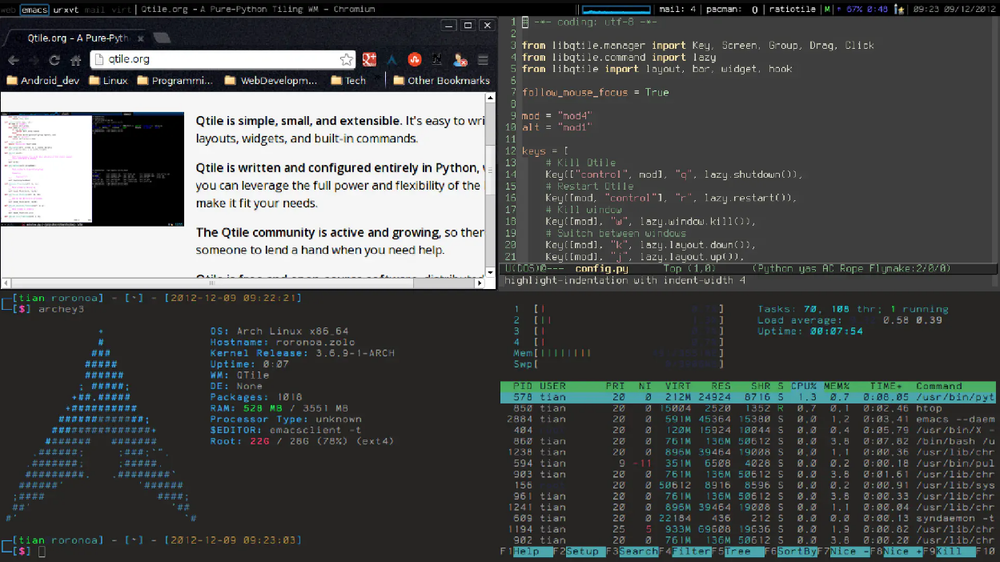Sort htop by the Command column header
Image resolution: width=1000 pixels, height=562 pixels.
(x=939, y=386)
